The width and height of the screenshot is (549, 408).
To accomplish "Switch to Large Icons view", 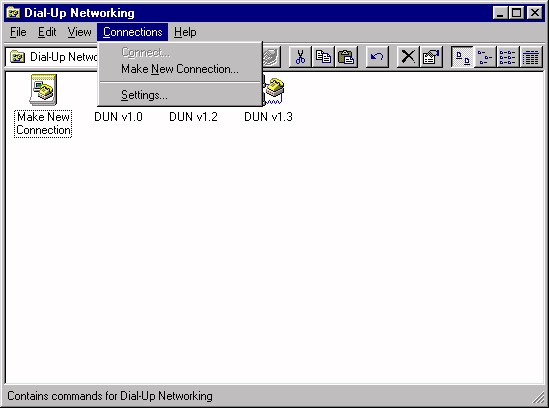I will pos(462,57).
